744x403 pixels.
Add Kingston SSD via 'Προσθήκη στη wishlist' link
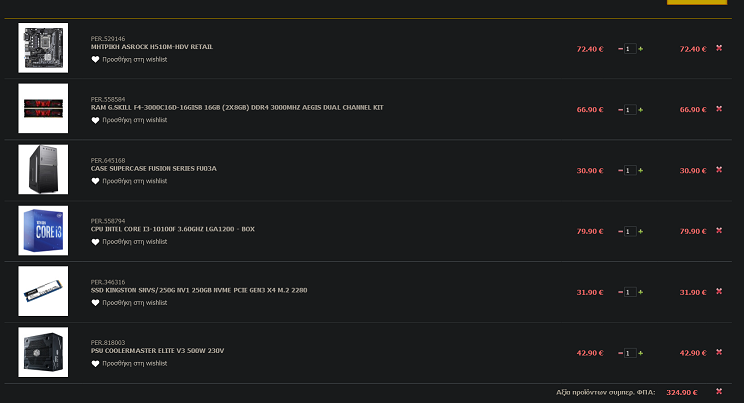coord(135,302)
